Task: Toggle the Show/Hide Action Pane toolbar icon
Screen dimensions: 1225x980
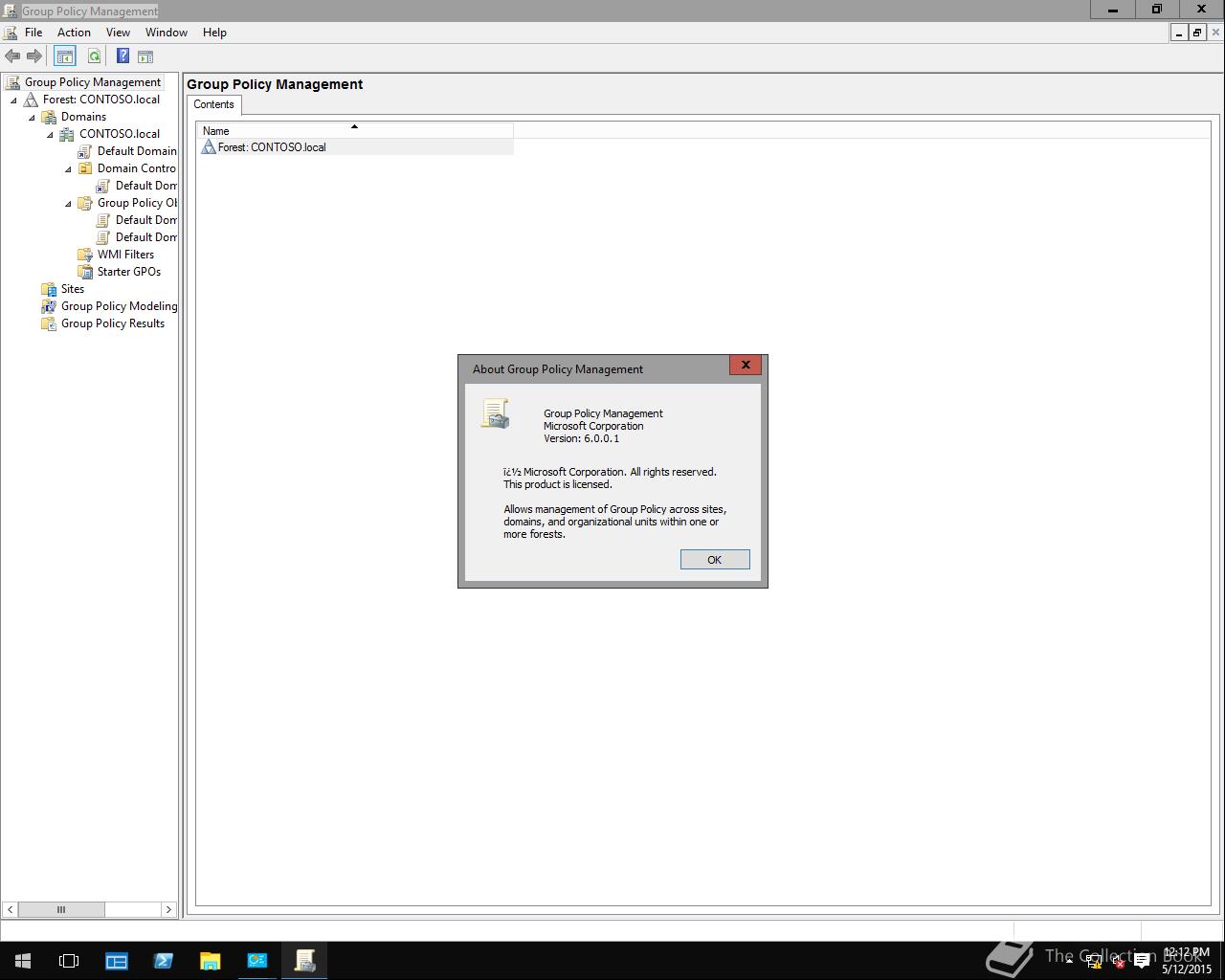Action: pyautogui.click(x=145, y=56)
